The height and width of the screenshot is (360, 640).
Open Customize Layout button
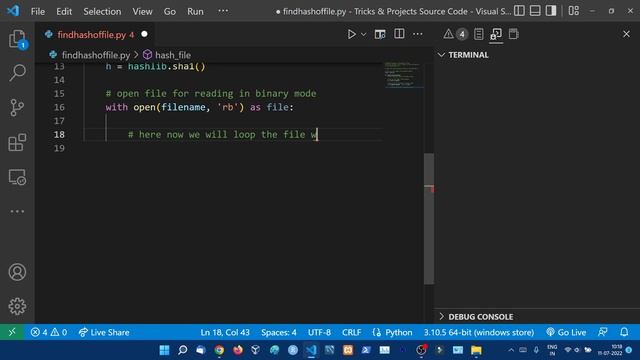pyautogui.click(x=573, y=11)
